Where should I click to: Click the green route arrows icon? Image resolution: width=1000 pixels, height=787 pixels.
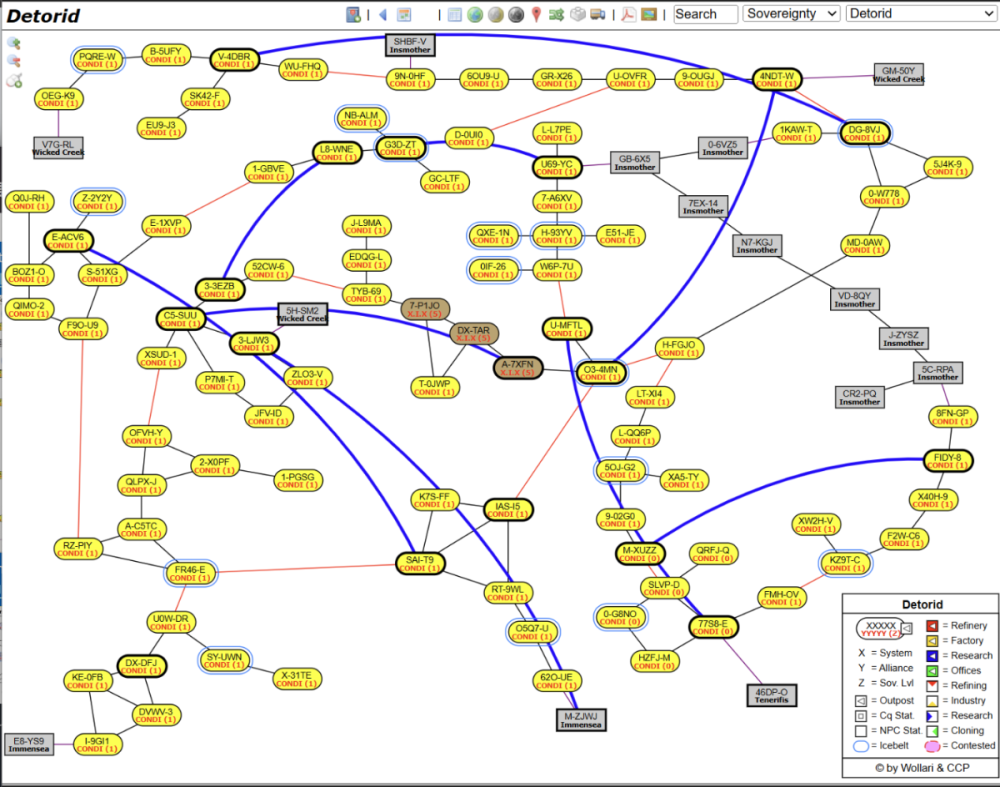tap(556, 14)
